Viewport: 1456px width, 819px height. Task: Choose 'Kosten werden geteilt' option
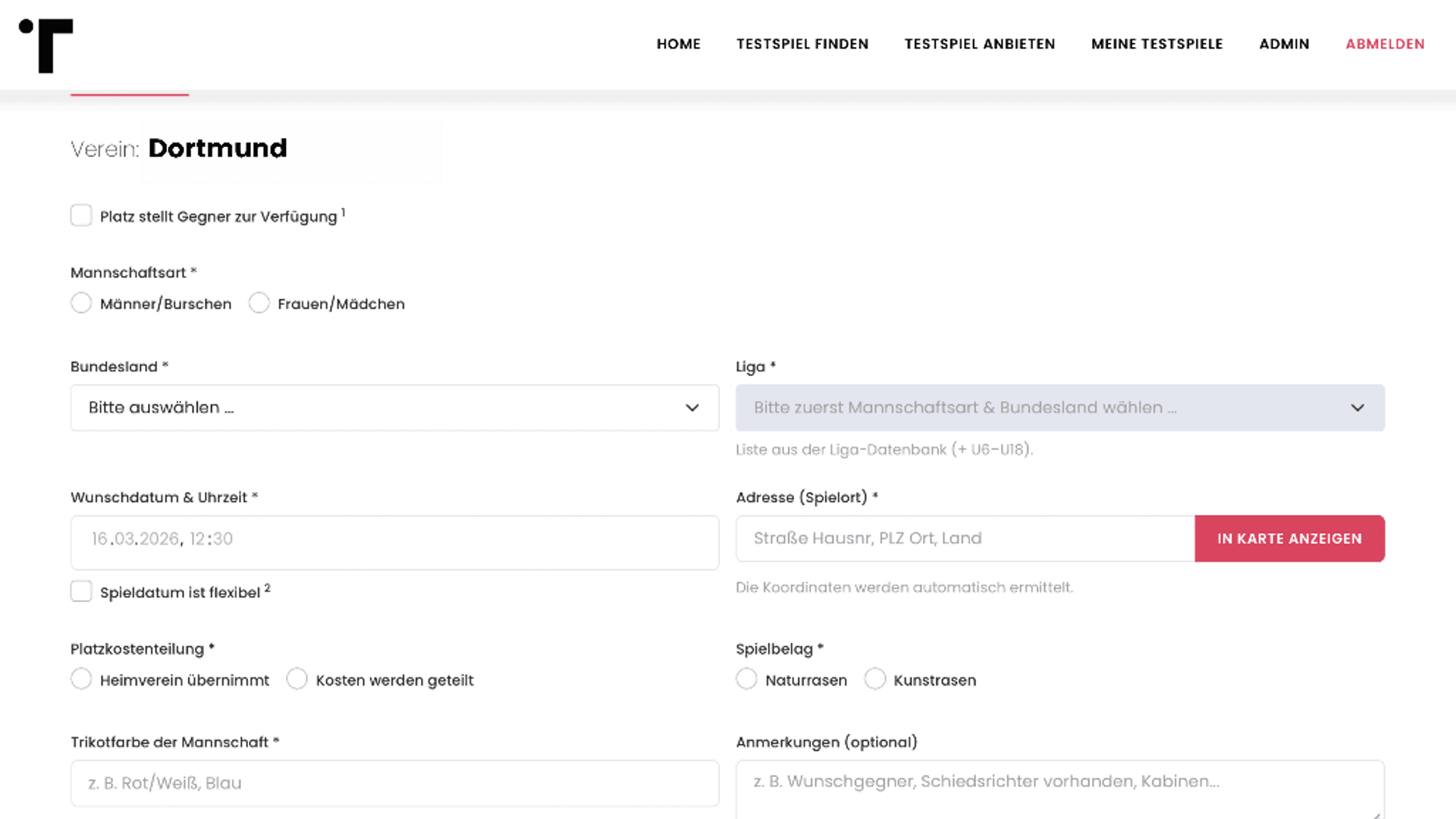click(297, 679)
